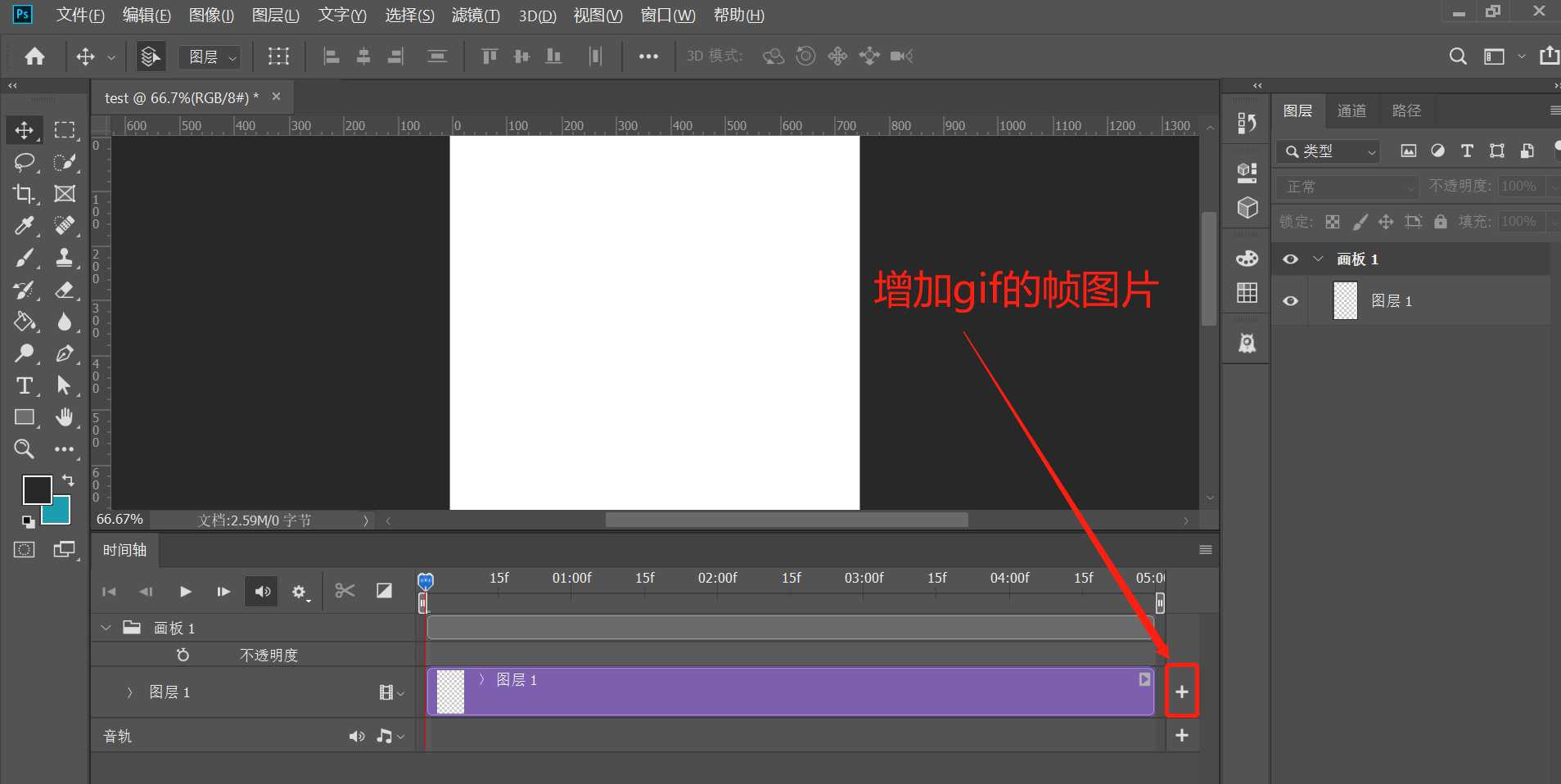Open the 3D cube panel icon
The width and height of the screenshot is (1561, 784).
1247,208
